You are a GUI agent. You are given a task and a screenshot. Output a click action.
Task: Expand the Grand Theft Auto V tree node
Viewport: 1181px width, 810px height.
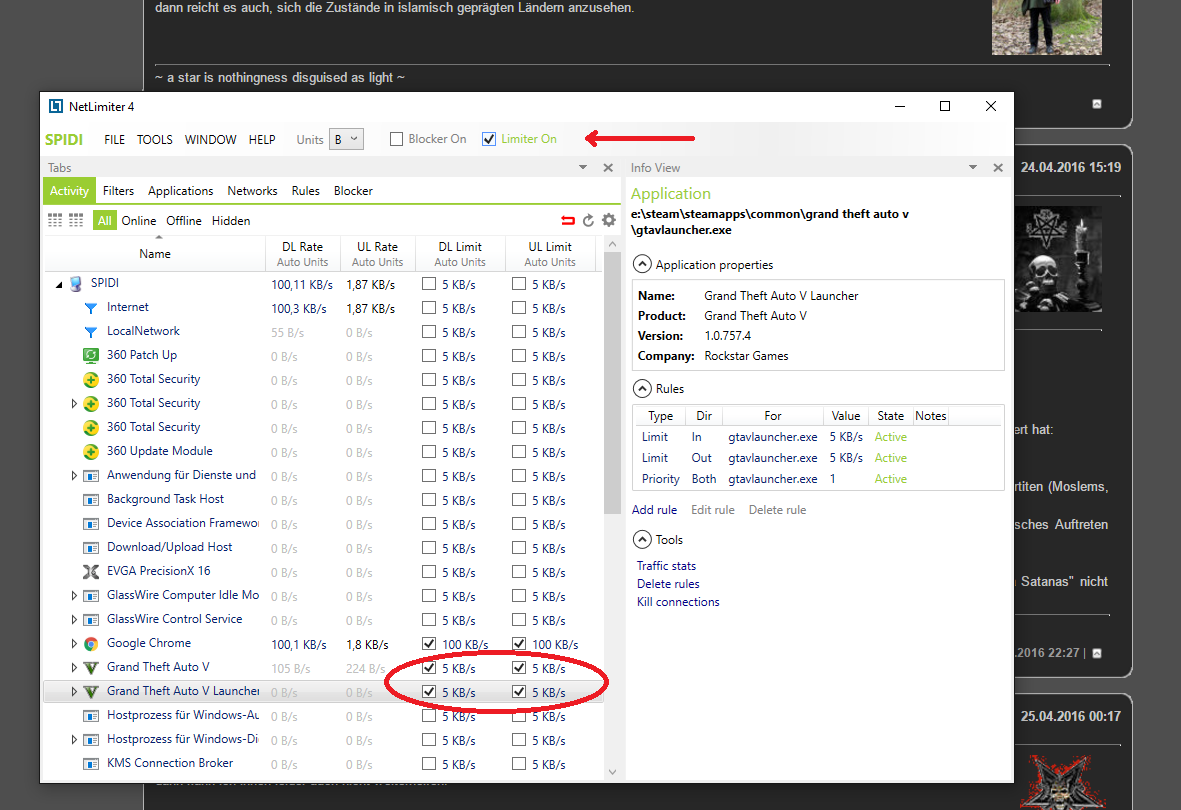74,668
